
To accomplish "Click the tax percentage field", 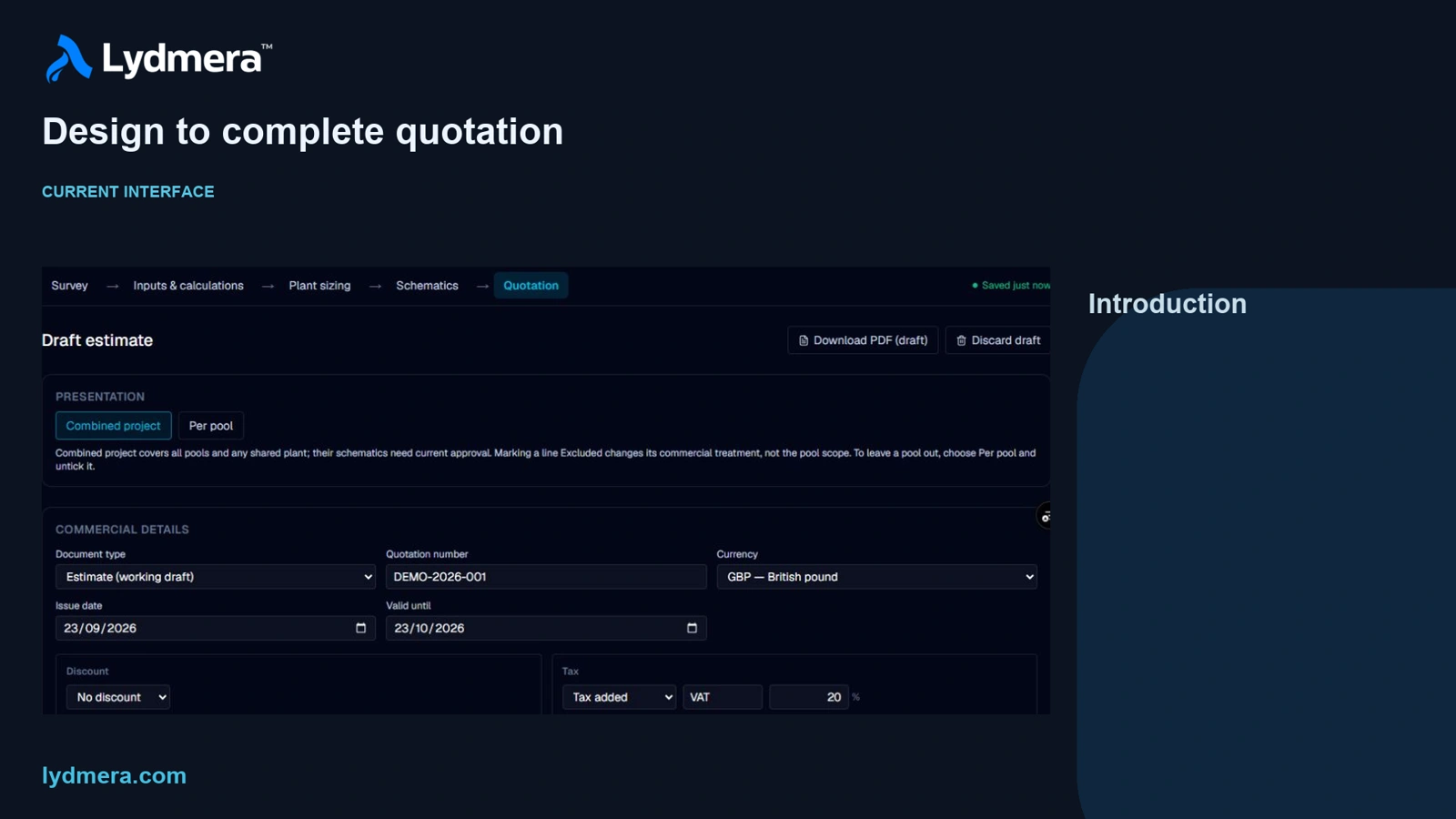I will [809, 697].
